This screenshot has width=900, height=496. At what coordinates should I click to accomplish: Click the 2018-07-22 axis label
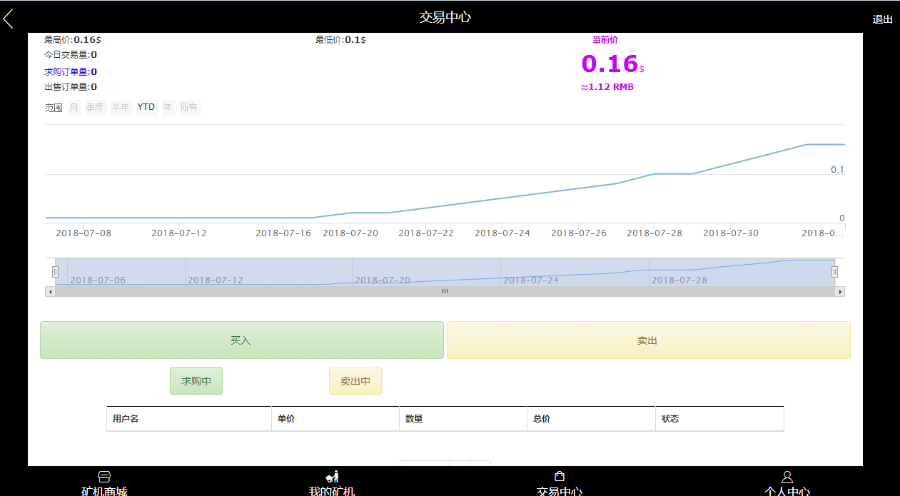(426, 233)
